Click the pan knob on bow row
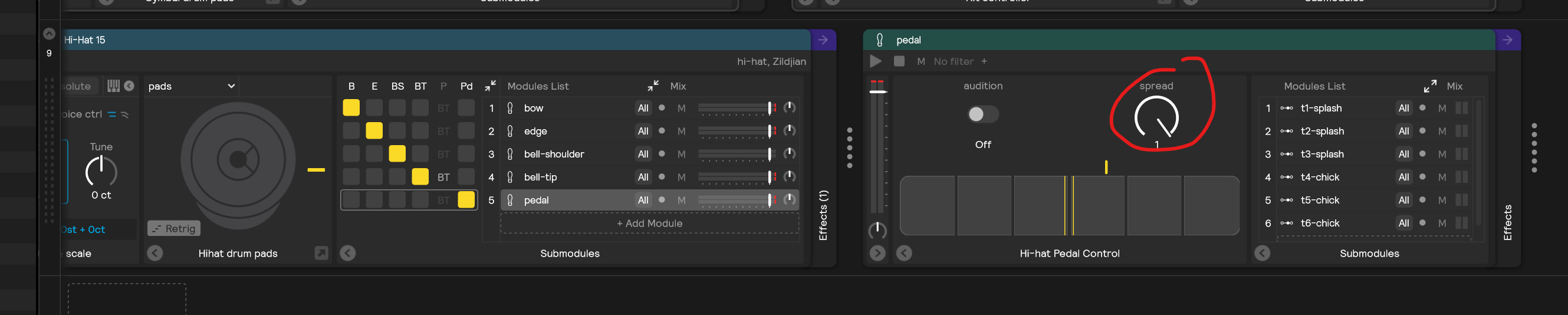Screen dimensions: 1568x315 click(790, 108)
